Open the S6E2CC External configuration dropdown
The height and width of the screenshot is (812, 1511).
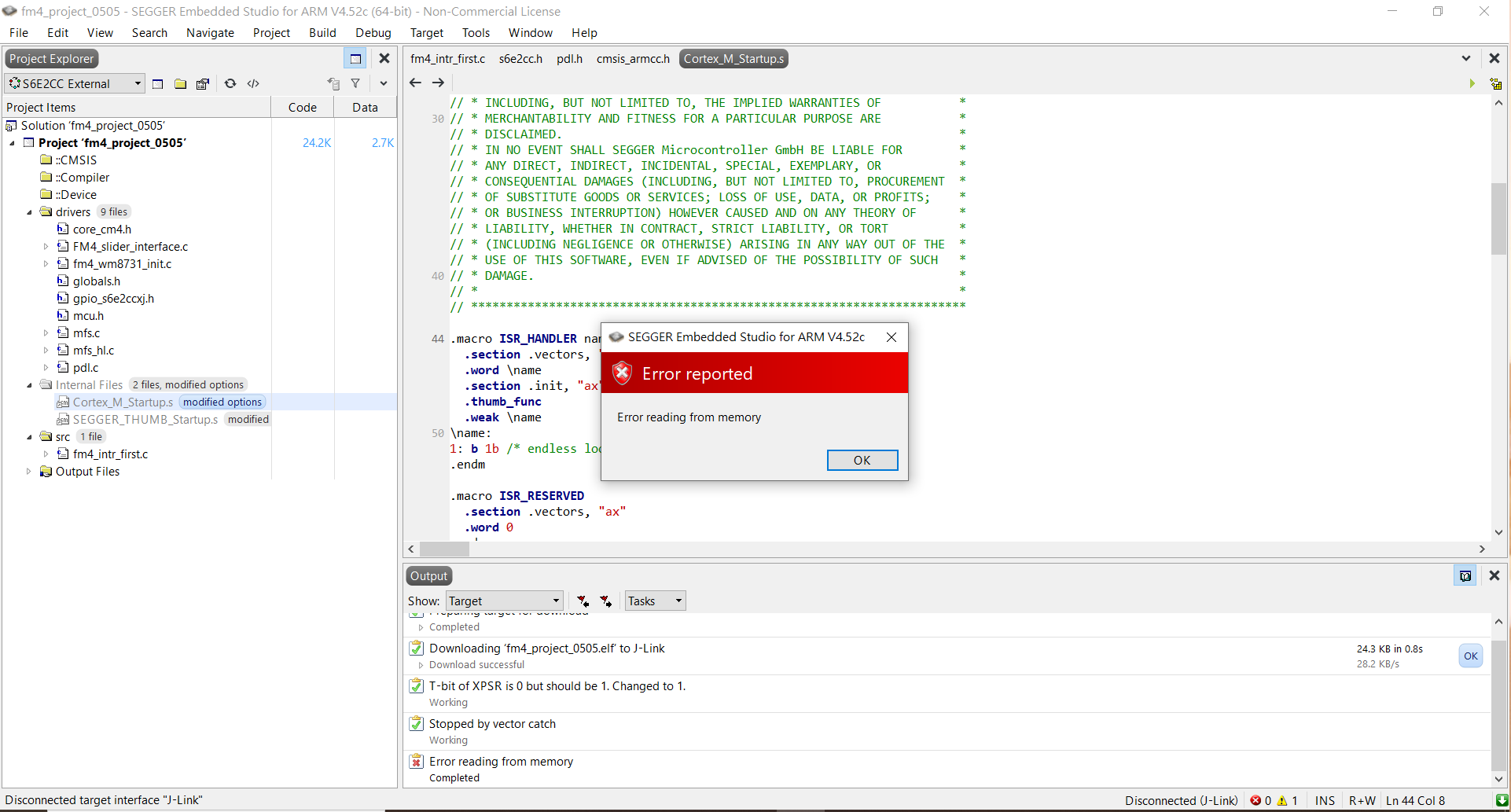[75, 83]
